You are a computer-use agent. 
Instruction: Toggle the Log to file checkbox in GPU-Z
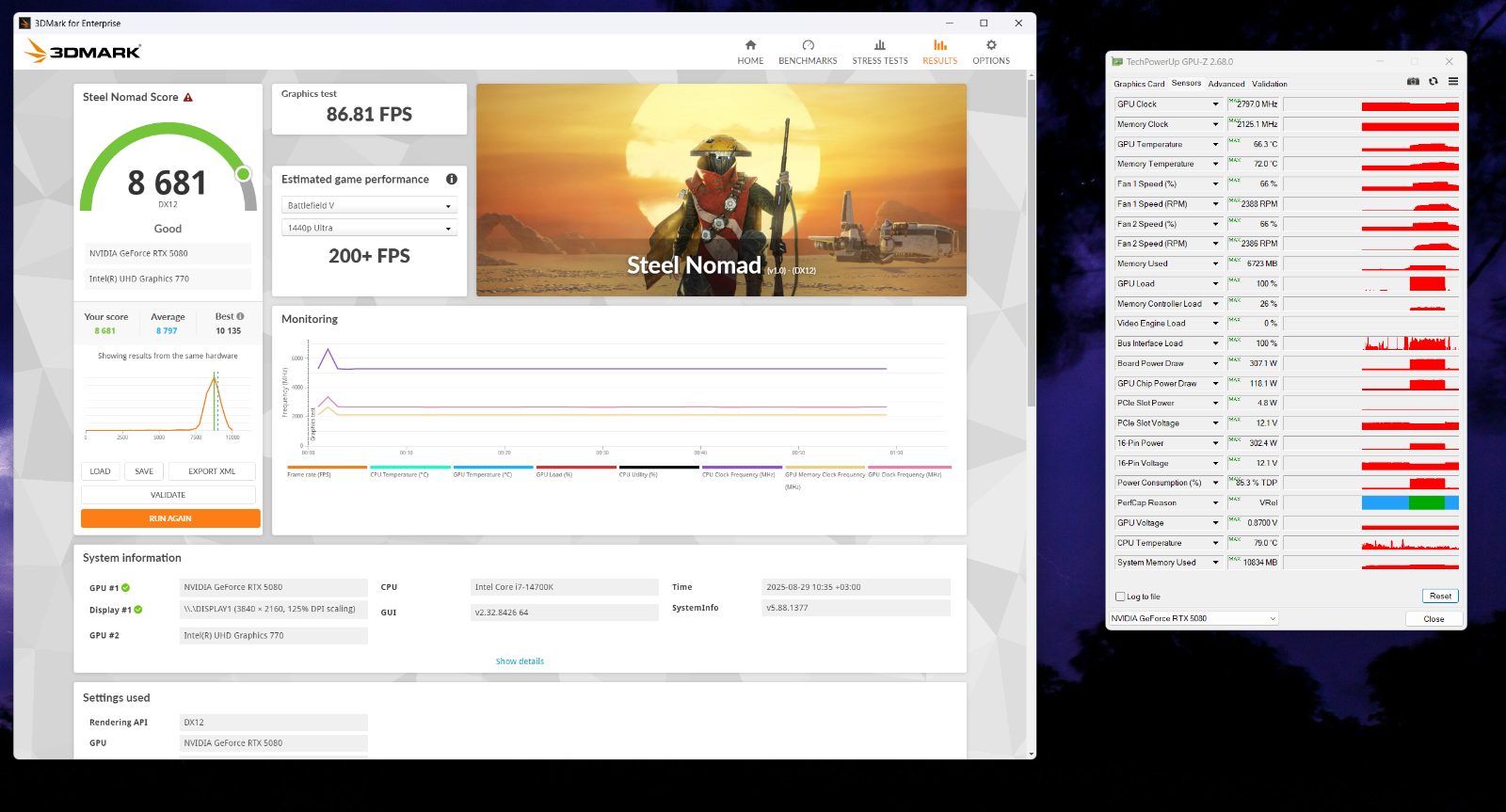(x=1120, y=597)
